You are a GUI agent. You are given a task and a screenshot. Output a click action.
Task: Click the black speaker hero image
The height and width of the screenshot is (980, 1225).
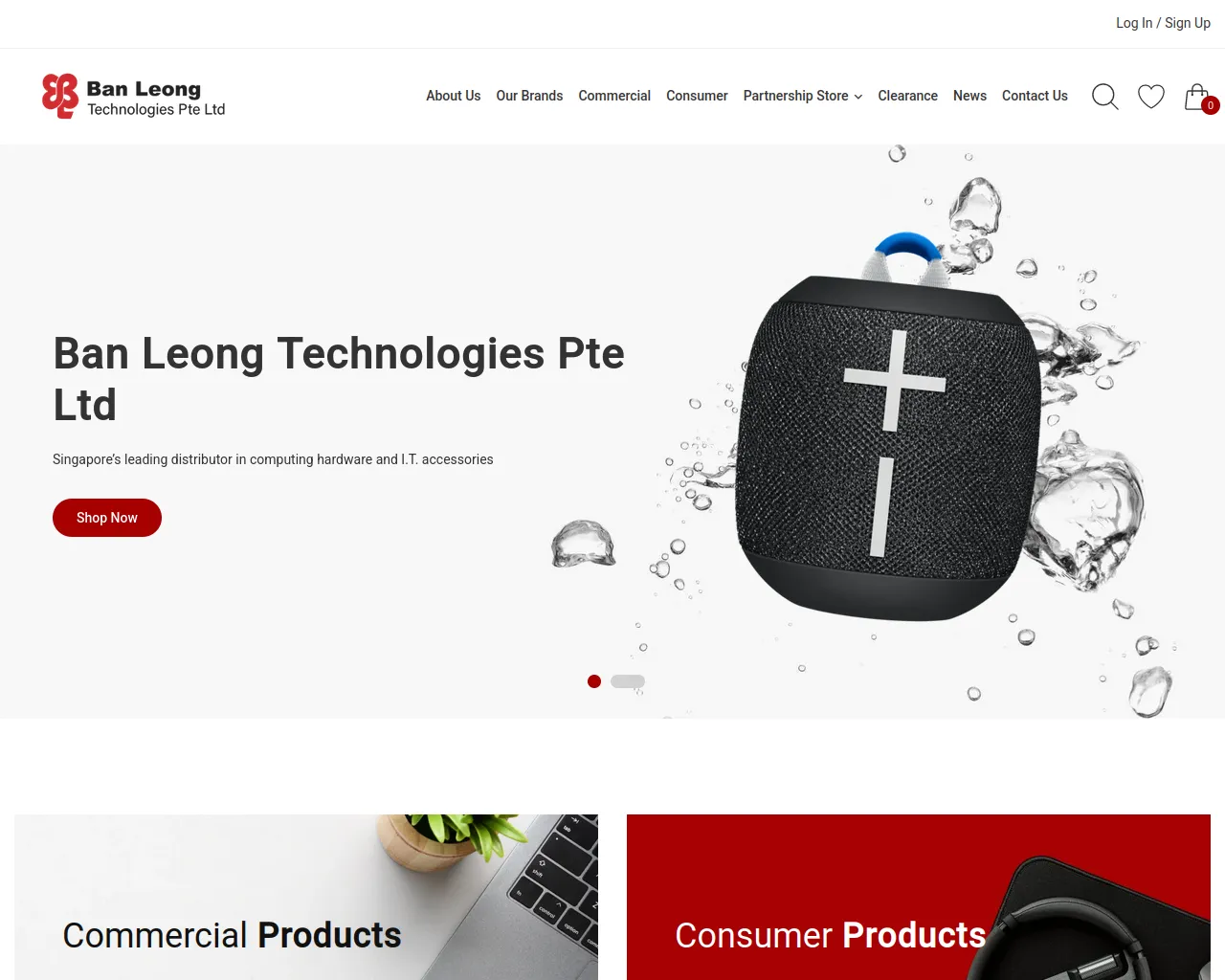[x=887, y=431]
